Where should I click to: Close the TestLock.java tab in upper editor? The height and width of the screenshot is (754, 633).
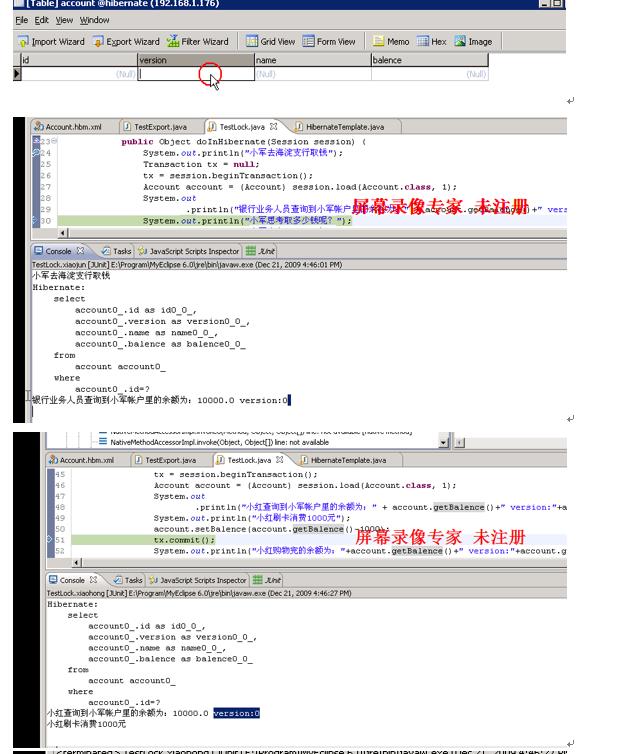click(274, 126)
